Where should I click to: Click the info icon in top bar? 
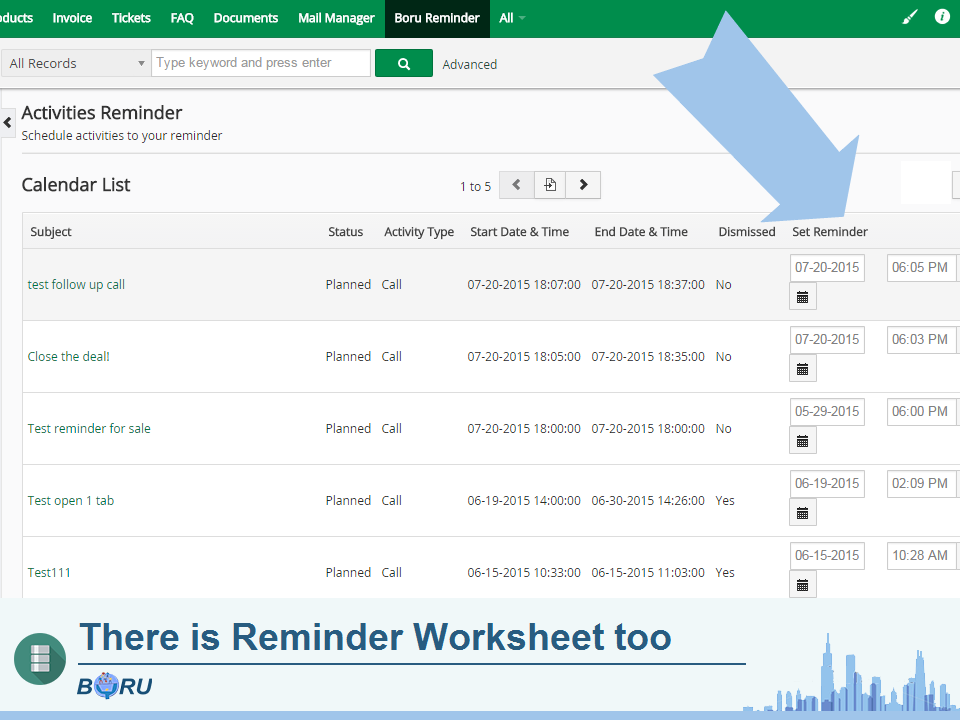(x=941, y=18)
